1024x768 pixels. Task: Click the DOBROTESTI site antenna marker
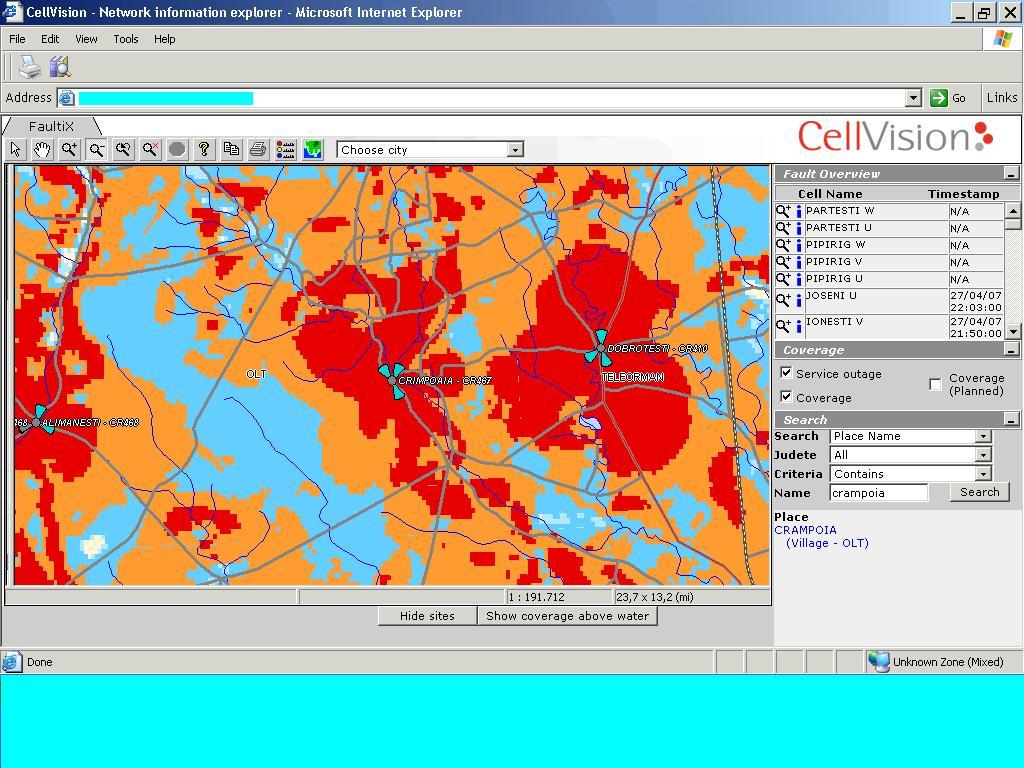(x=600, y=349)
